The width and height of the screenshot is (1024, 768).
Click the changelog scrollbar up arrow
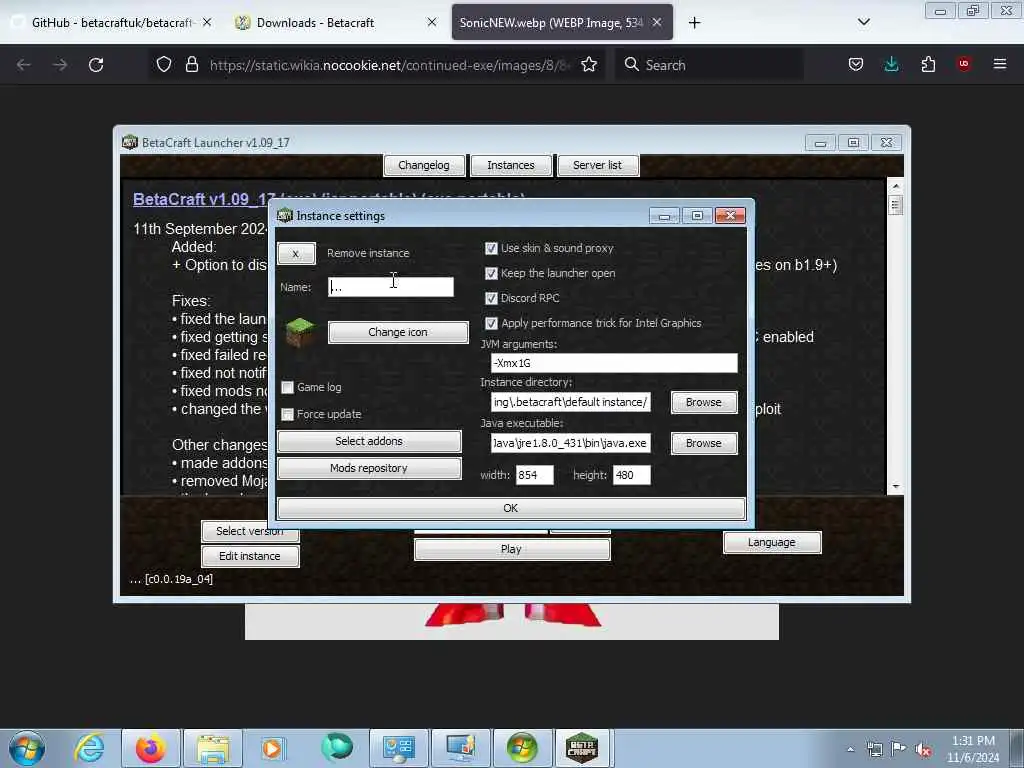coord(896,186)
